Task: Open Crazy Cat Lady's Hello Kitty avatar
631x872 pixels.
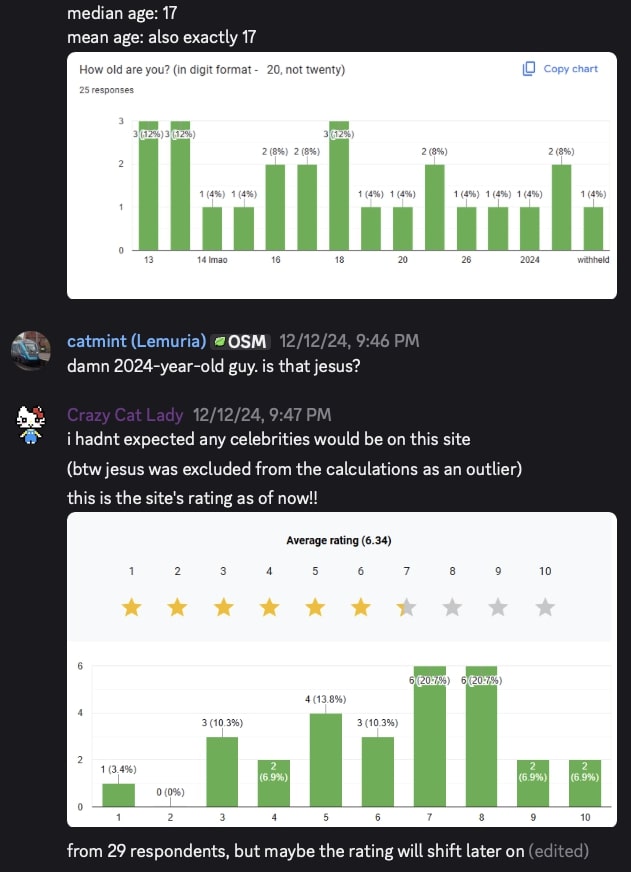Action: 32,424
